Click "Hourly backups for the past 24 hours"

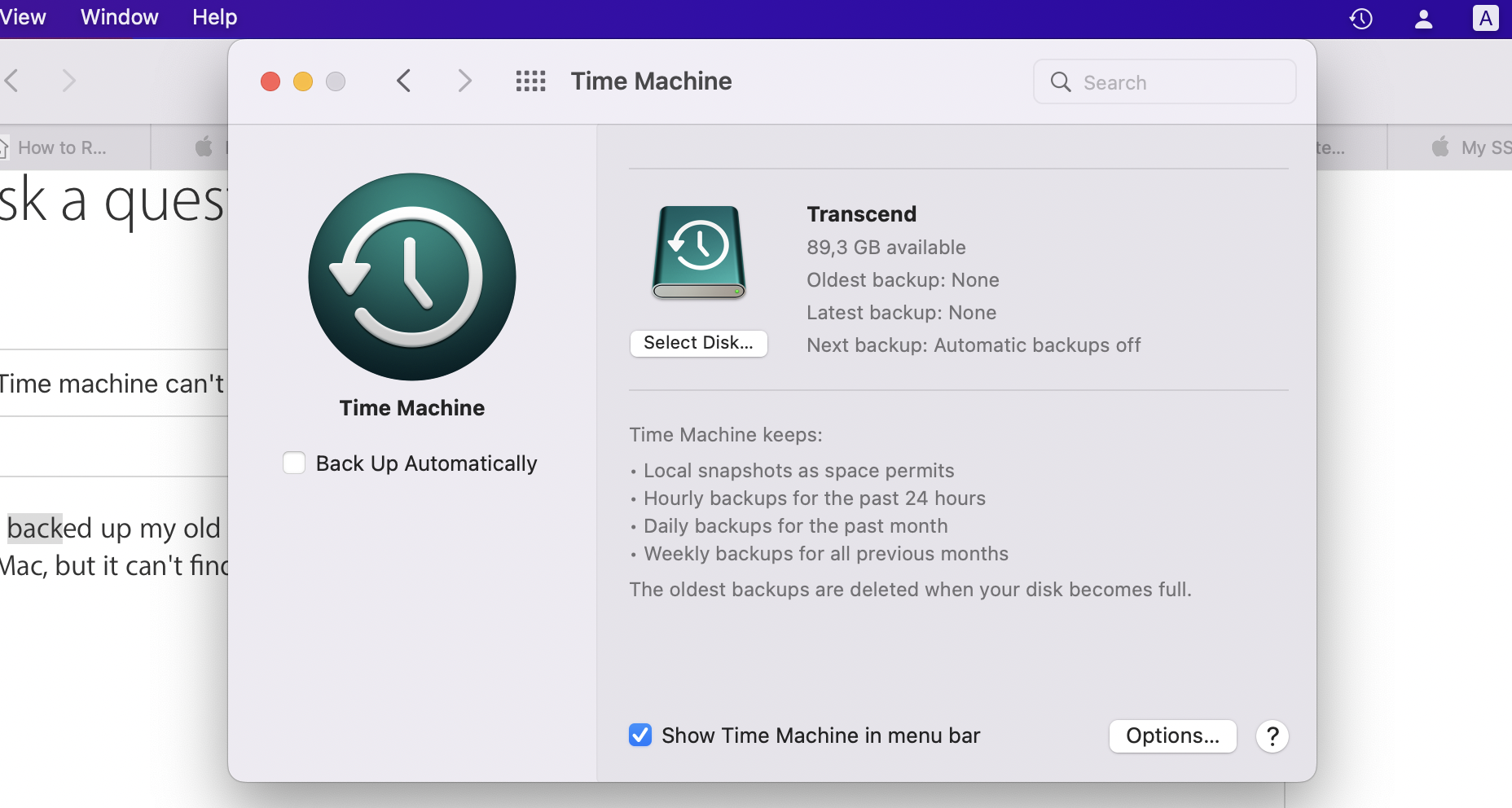(815, 498)
